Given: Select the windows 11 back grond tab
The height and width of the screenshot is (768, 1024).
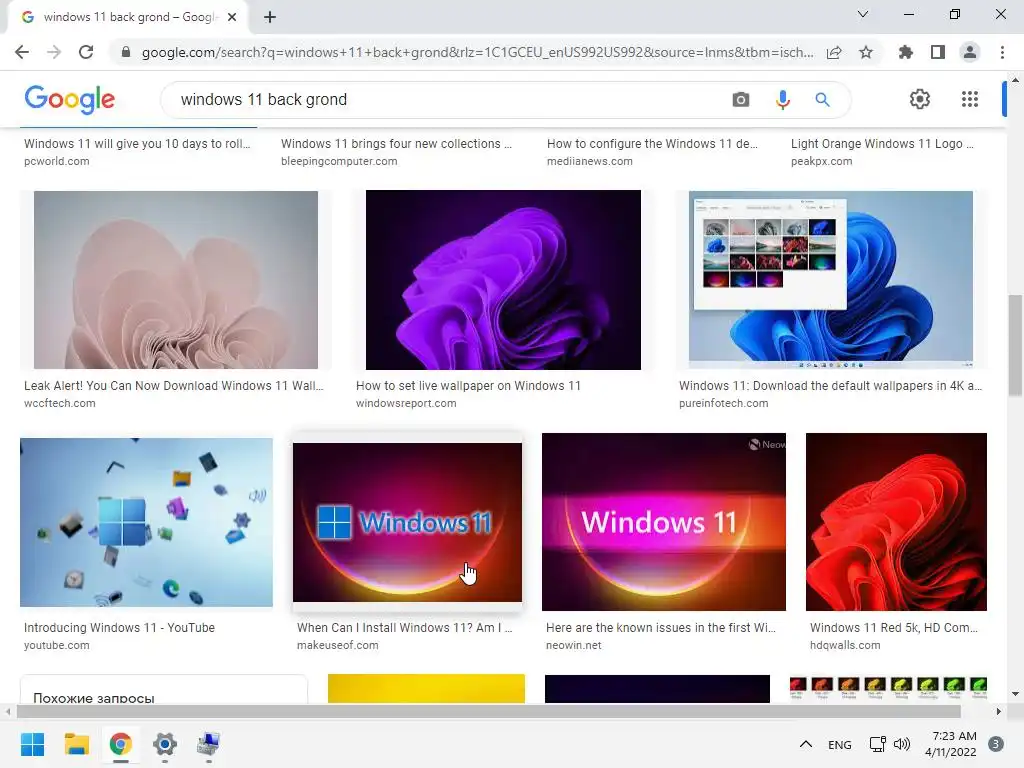Looking at the screenshot, I should click(x=128, y=17).
